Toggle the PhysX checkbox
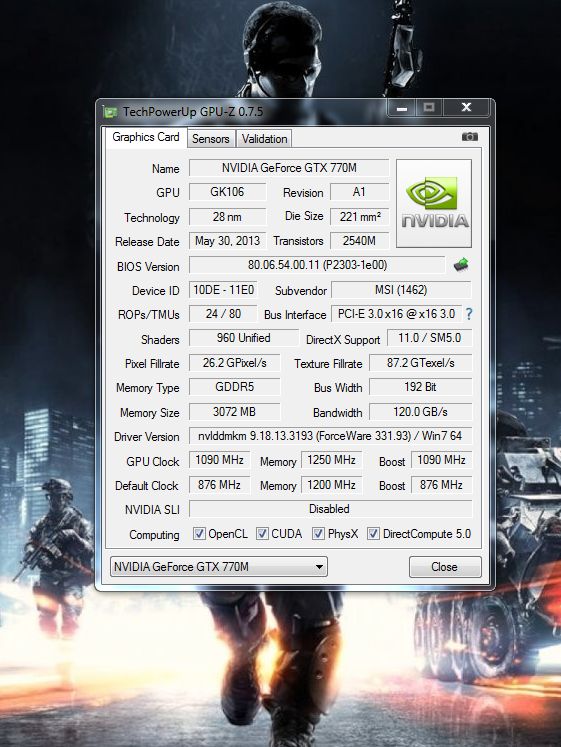This screenshot has height=747, width=561. pos(318,534)
